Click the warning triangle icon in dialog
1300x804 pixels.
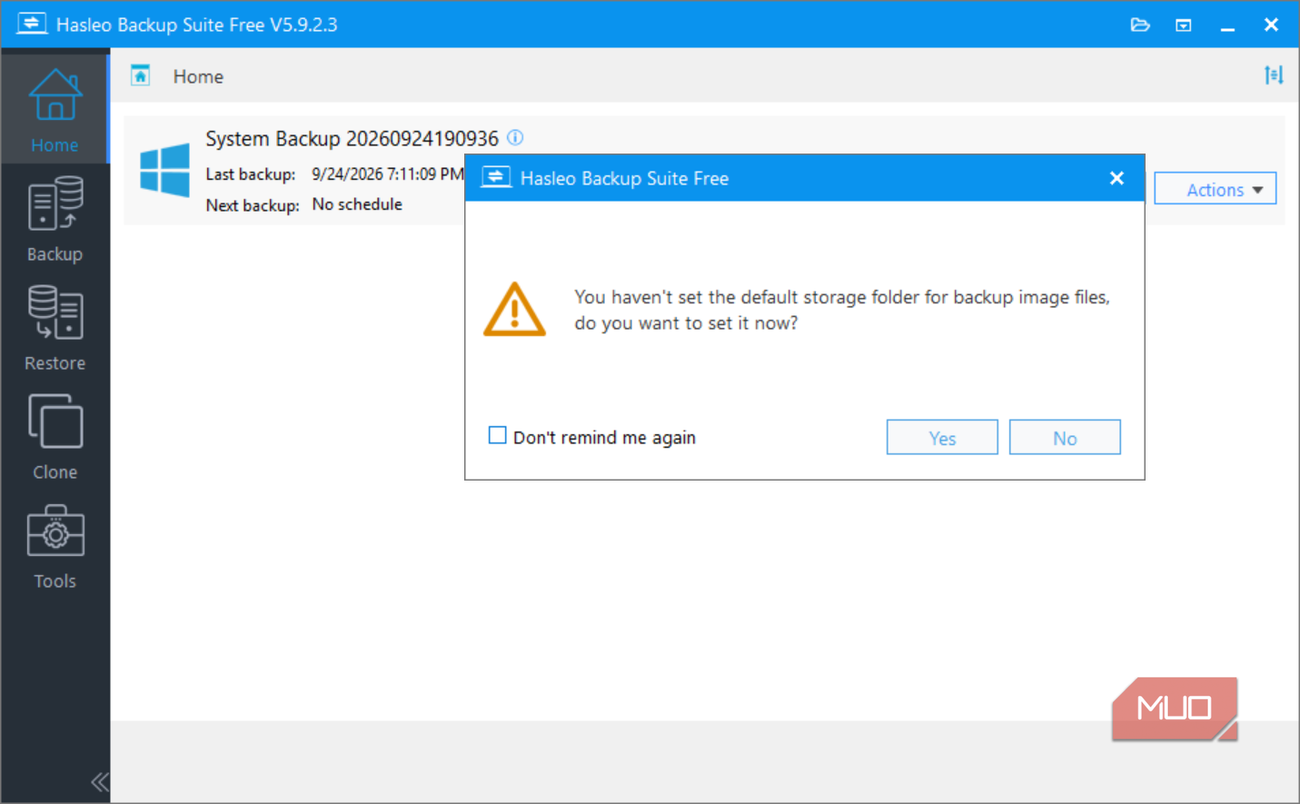click(514, 309)
